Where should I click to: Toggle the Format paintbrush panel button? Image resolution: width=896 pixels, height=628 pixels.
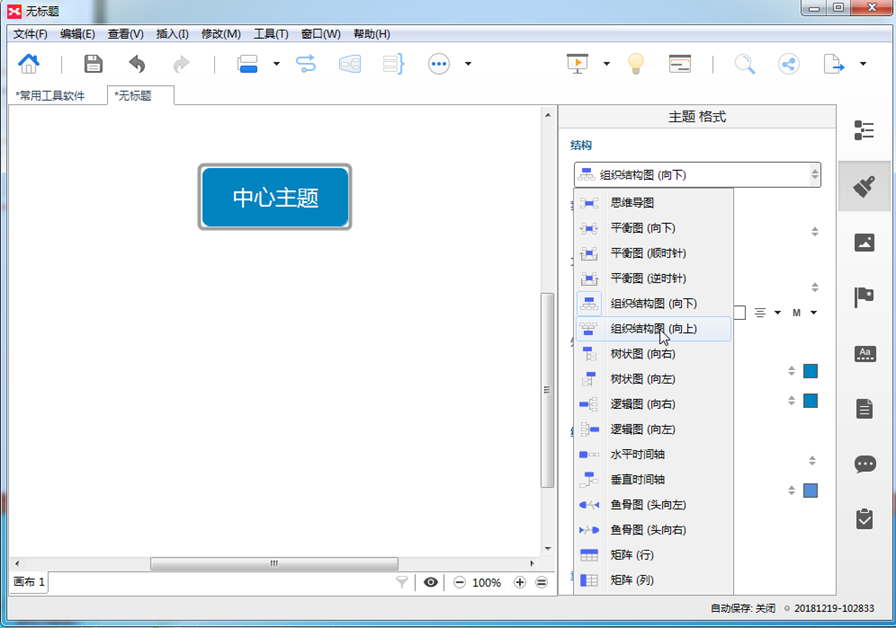point(864,186)
